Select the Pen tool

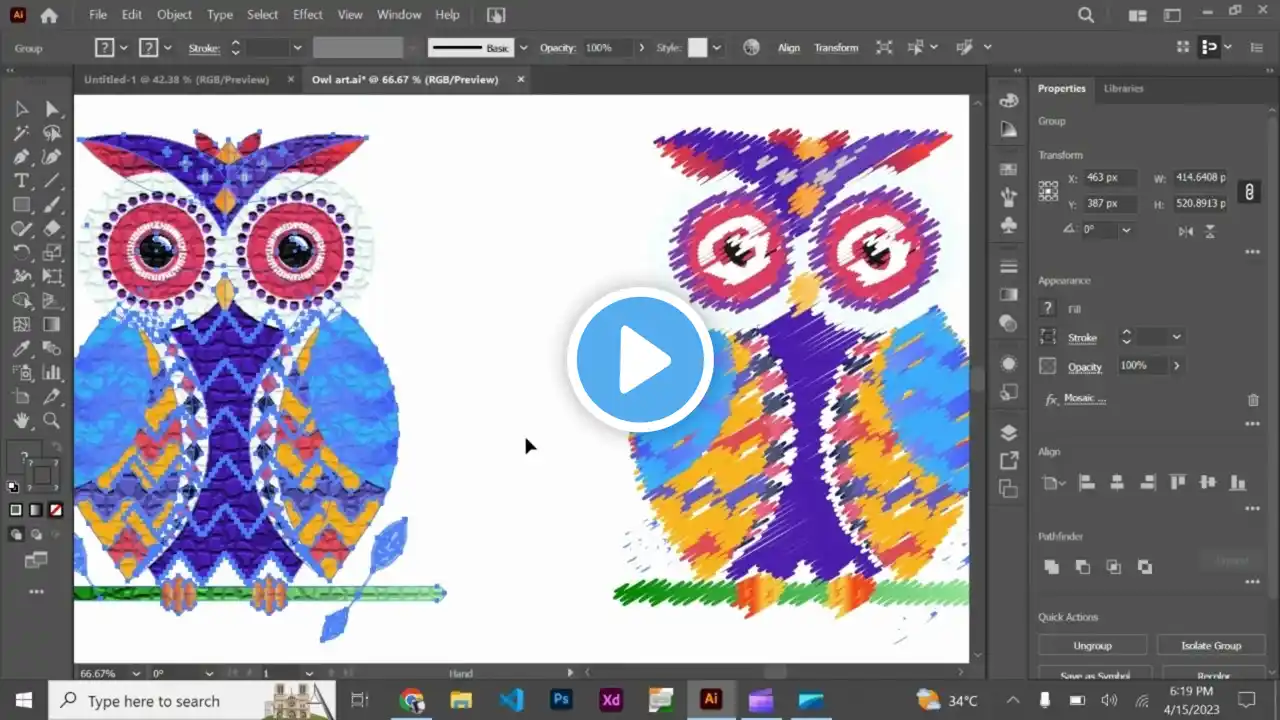click(x=21, y=157)
